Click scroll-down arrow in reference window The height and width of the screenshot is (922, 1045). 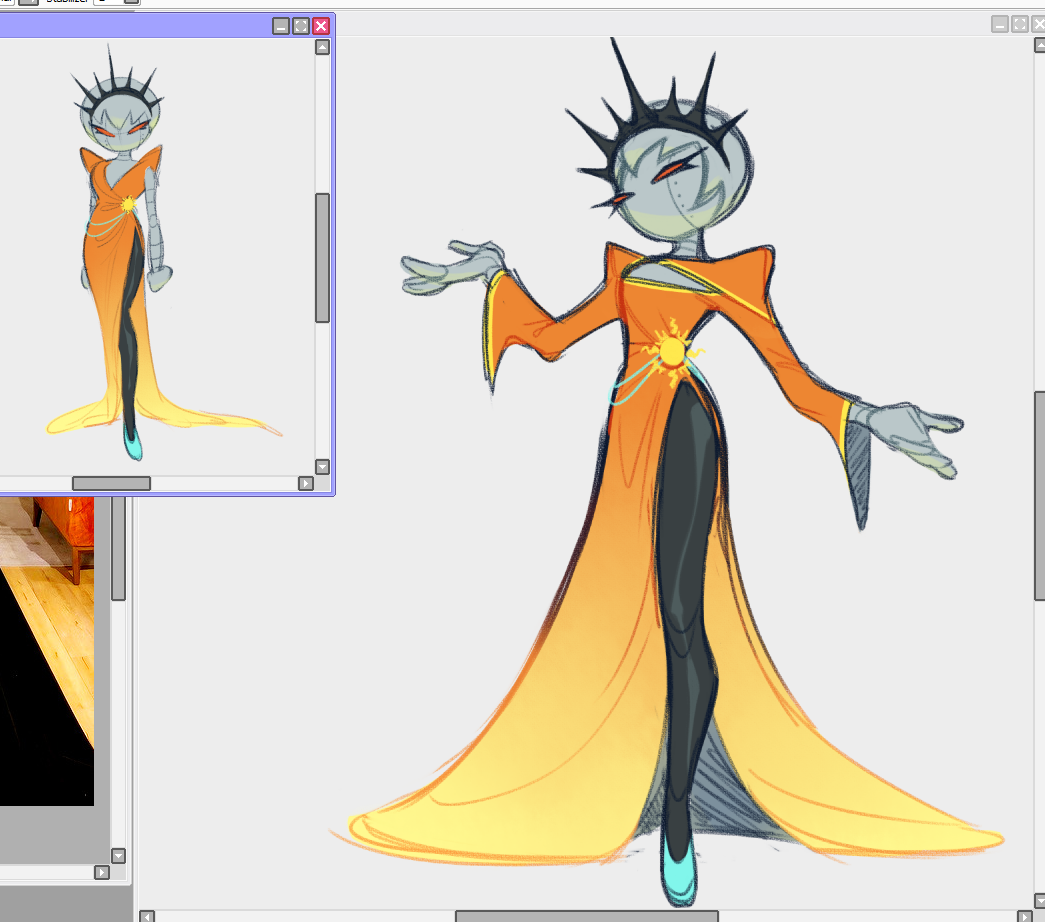322,466
